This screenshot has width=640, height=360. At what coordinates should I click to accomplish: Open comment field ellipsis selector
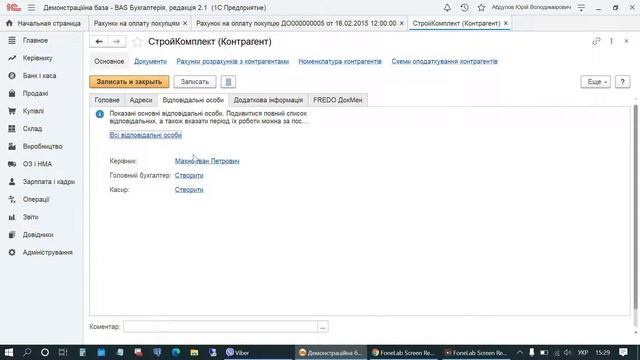[x=323, y=327]
